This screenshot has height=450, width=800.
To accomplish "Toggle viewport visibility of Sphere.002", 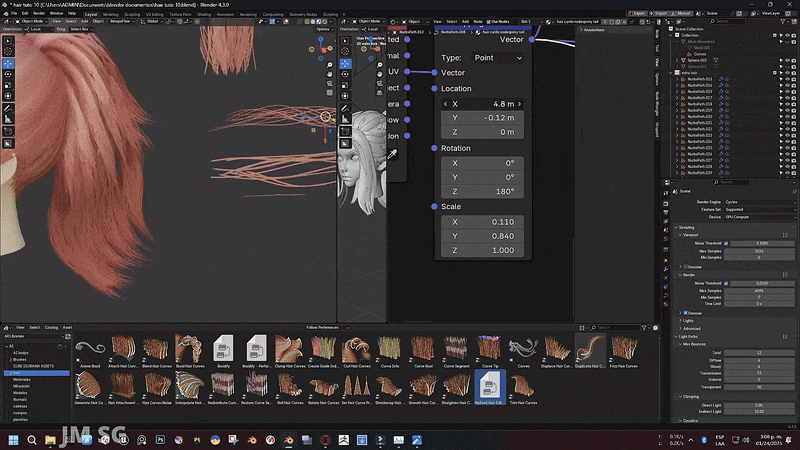I will pyautogui.click(x=787, y=60).
